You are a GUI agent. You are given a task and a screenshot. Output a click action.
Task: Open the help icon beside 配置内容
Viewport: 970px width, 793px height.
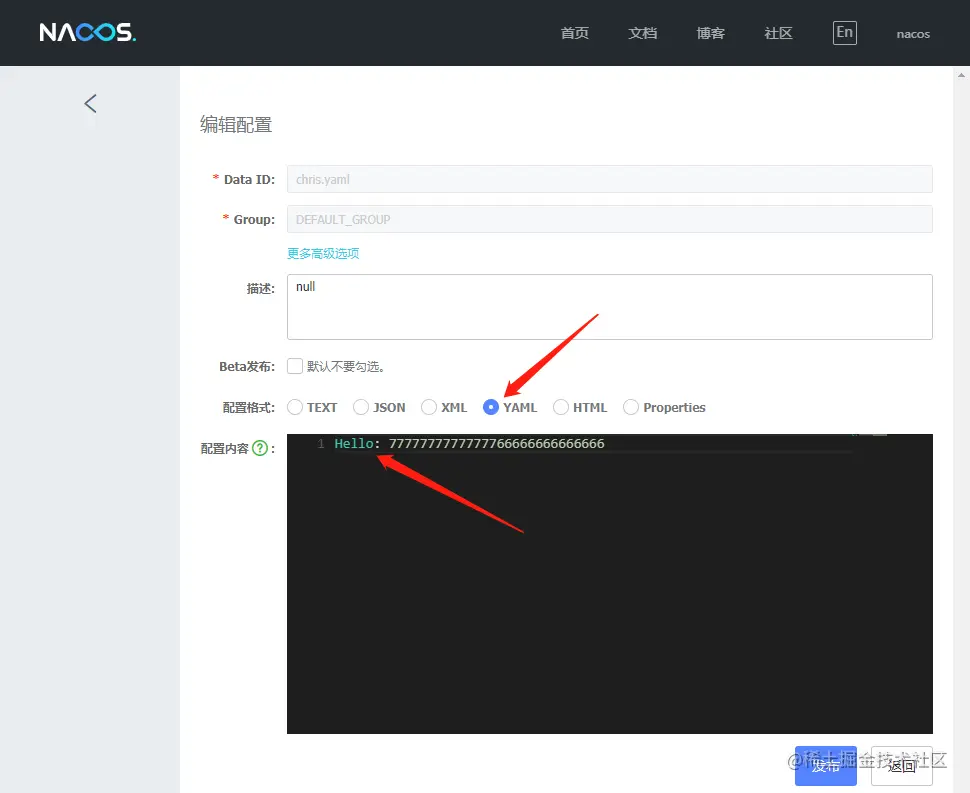point(260,448)
